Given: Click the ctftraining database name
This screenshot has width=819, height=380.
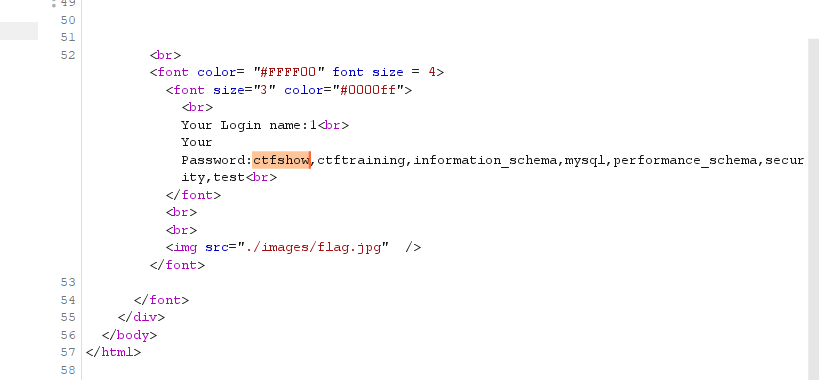Looking at the screenshot, I should (x=361, y=160).
